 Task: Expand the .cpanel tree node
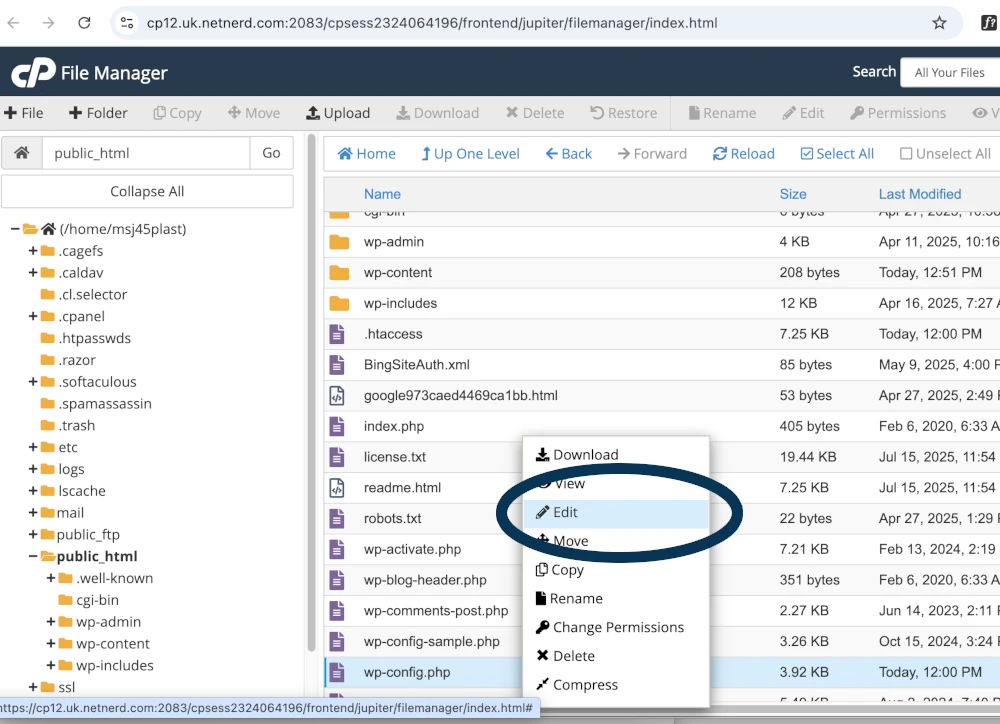pos(33,316)
